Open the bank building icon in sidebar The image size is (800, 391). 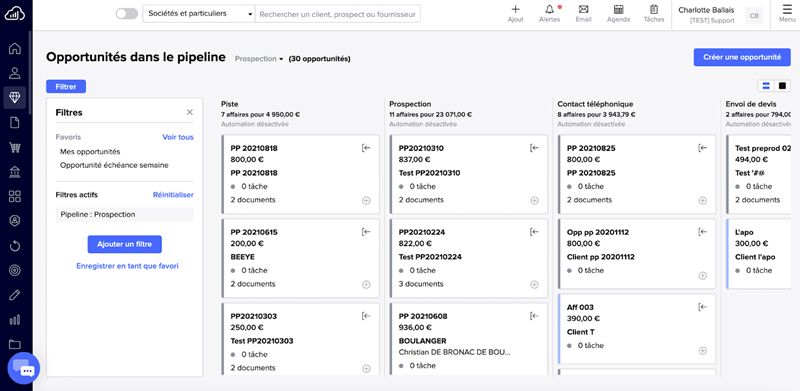(15, 172)
